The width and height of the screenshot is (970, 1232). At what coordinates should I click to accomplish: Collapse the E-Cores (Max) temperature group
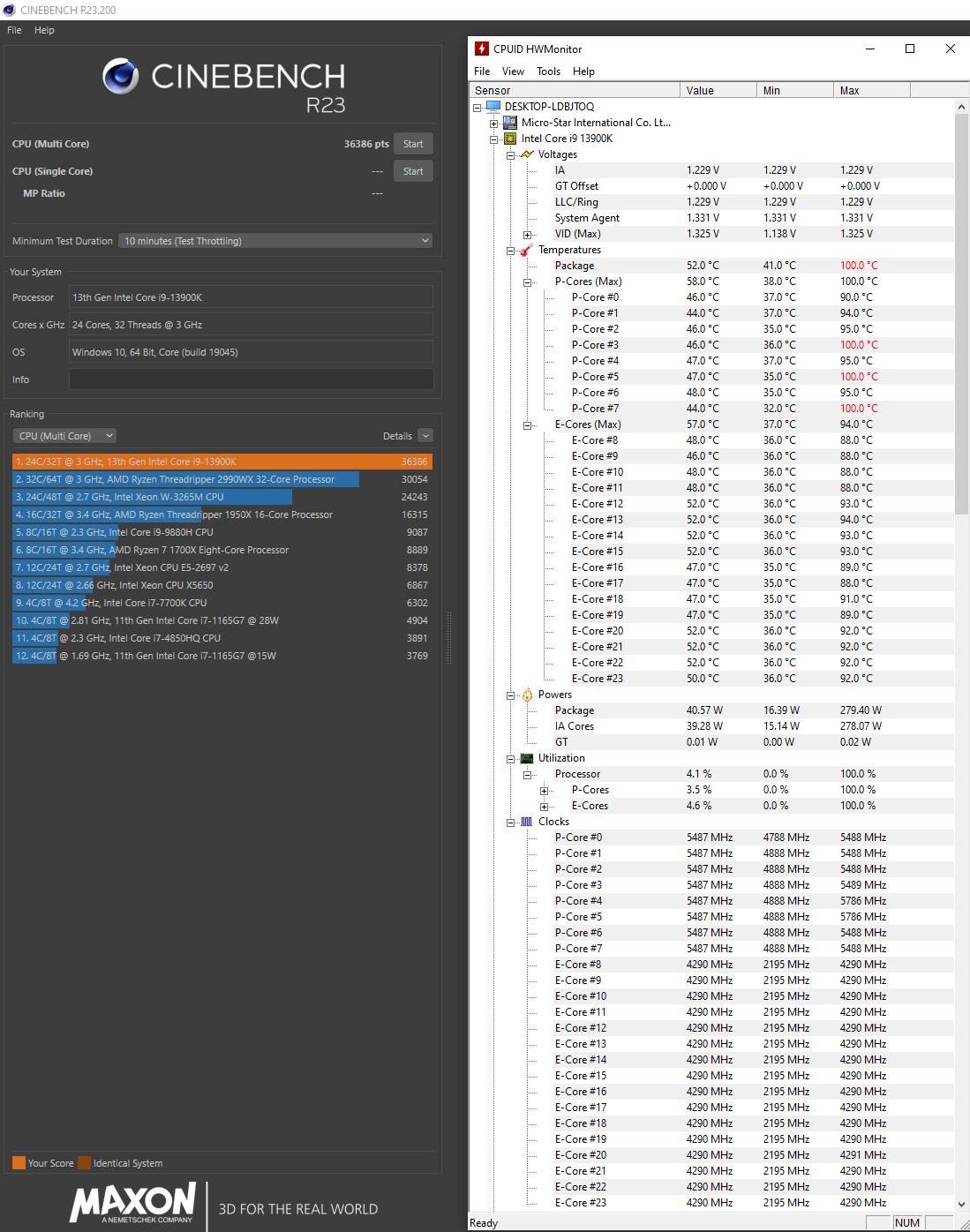528,425
